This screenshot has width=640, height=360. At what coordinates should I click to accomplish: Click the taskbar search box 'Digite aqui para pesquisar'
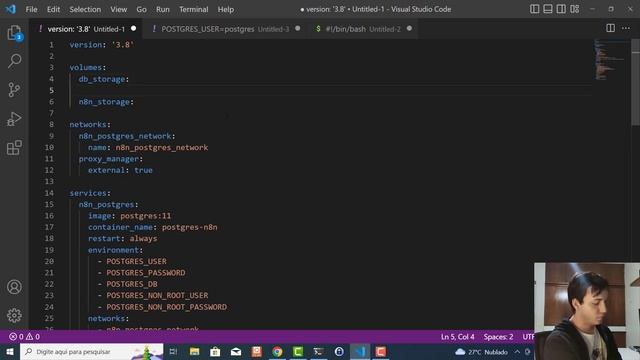pos(91,351)
